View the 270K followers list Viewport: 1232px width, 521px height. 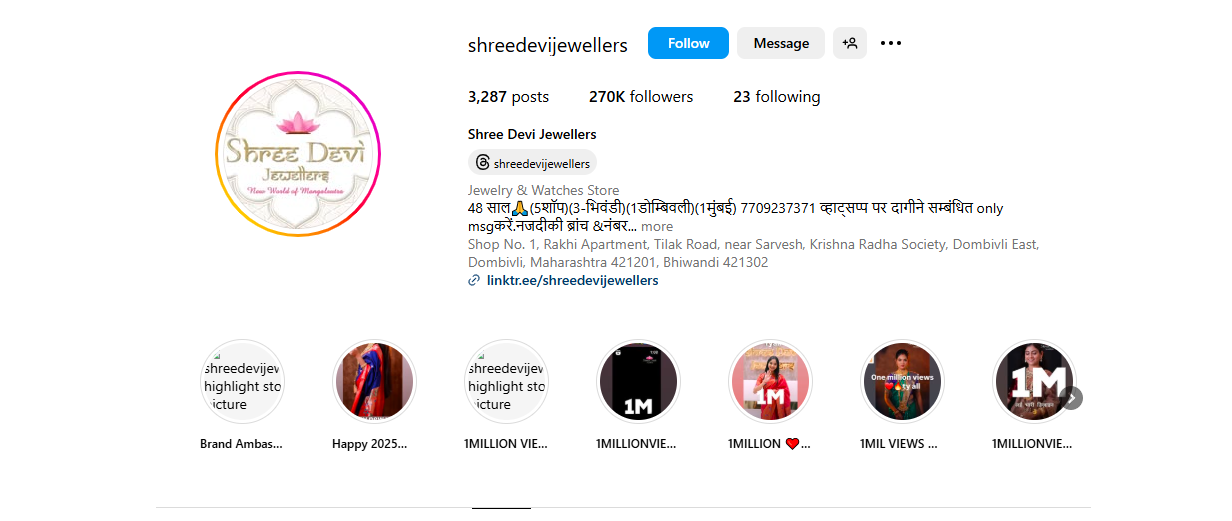pos(641,97)
